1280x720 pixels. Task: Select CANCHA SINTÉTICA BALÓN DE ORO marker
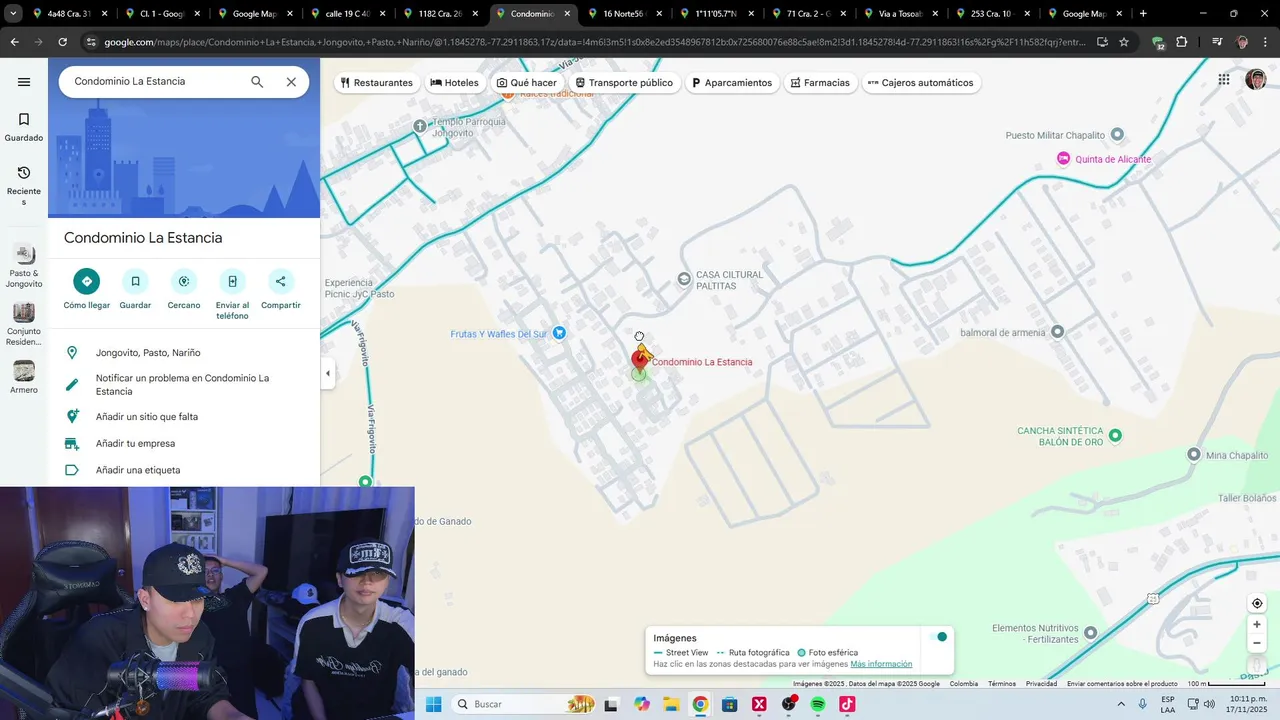1116,435
